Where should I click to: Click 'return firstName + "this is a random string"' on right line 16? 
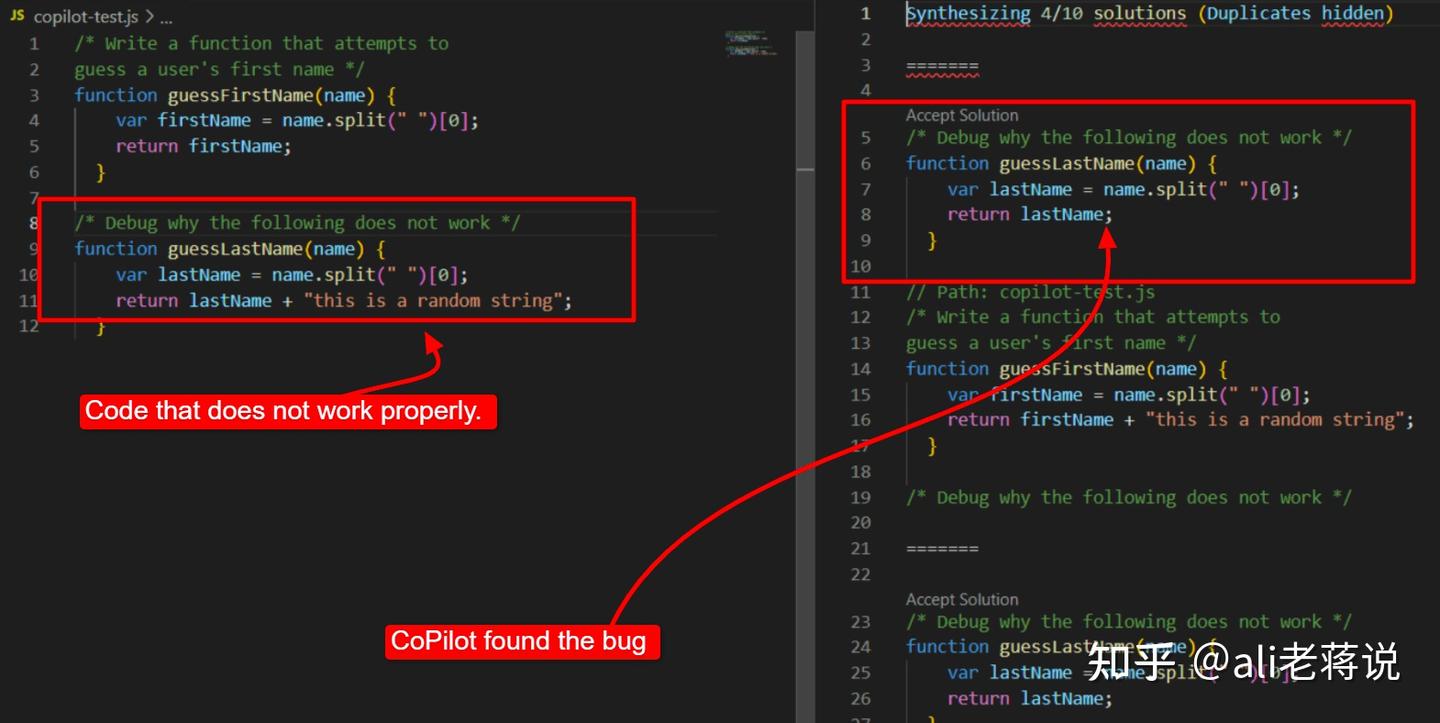click(1176, 420)
